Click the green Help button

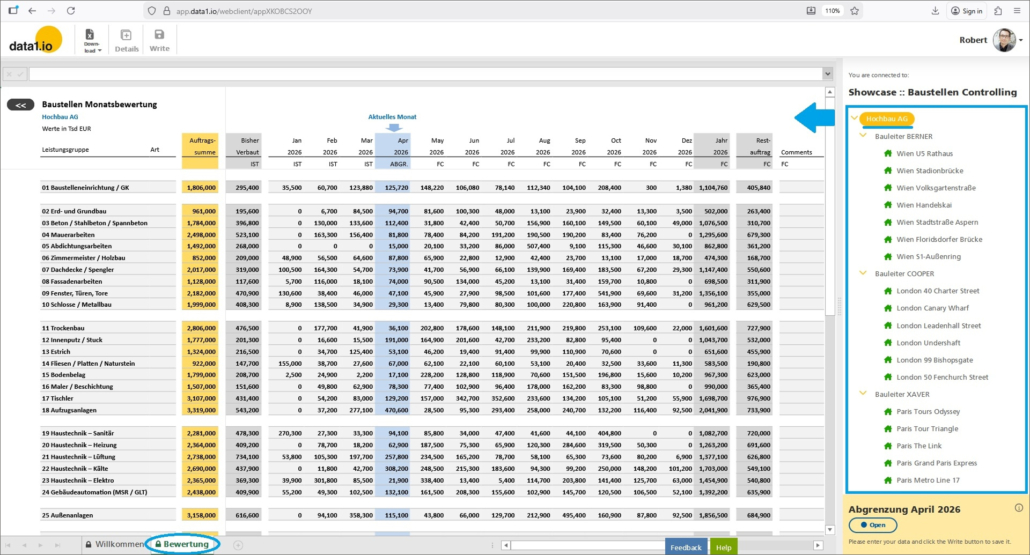(723, 547)
